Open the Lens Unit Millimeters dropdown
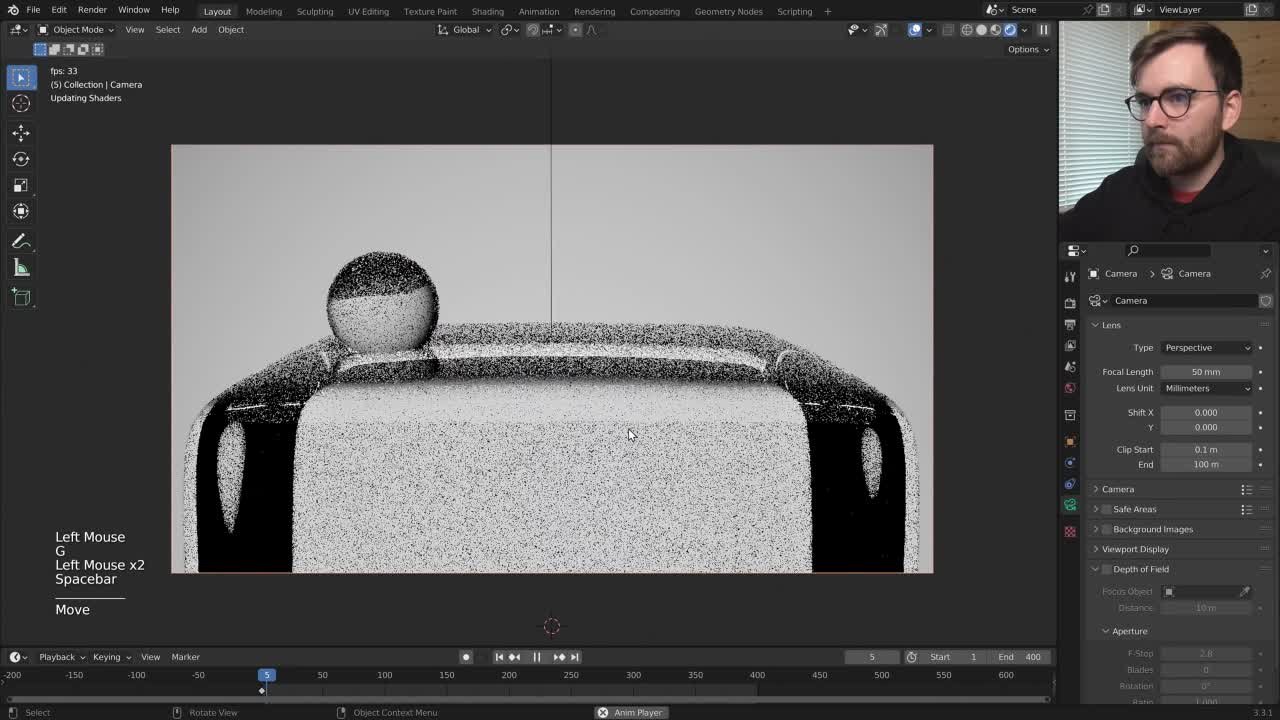The width and height of the screenshot is (1280, 720). point(1206,388)
